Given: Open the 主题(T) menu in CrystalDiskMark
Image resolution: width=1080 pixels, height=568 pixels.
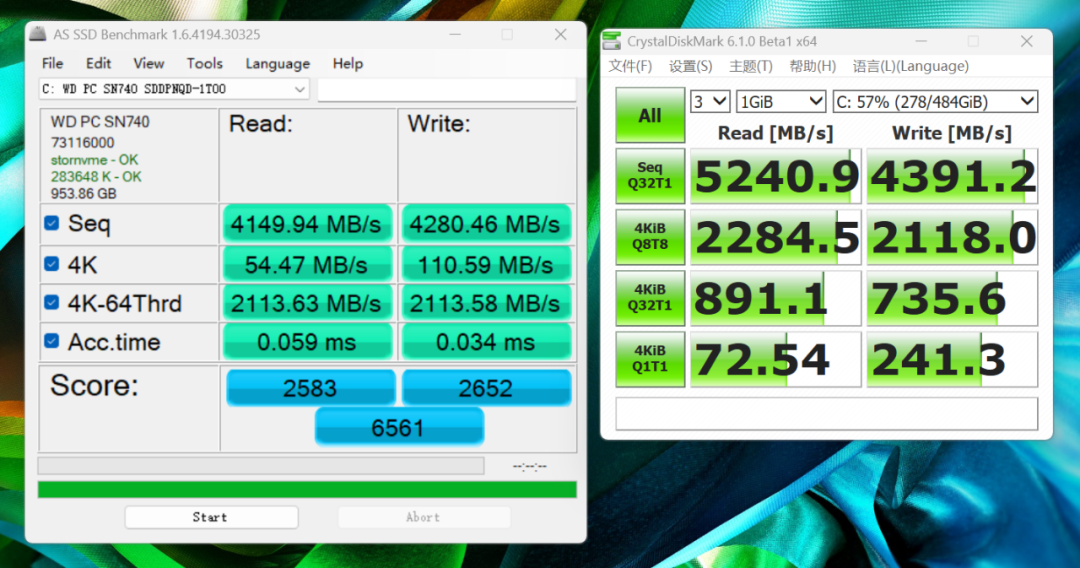Looking at the screenshot, I should coord(751,66).
